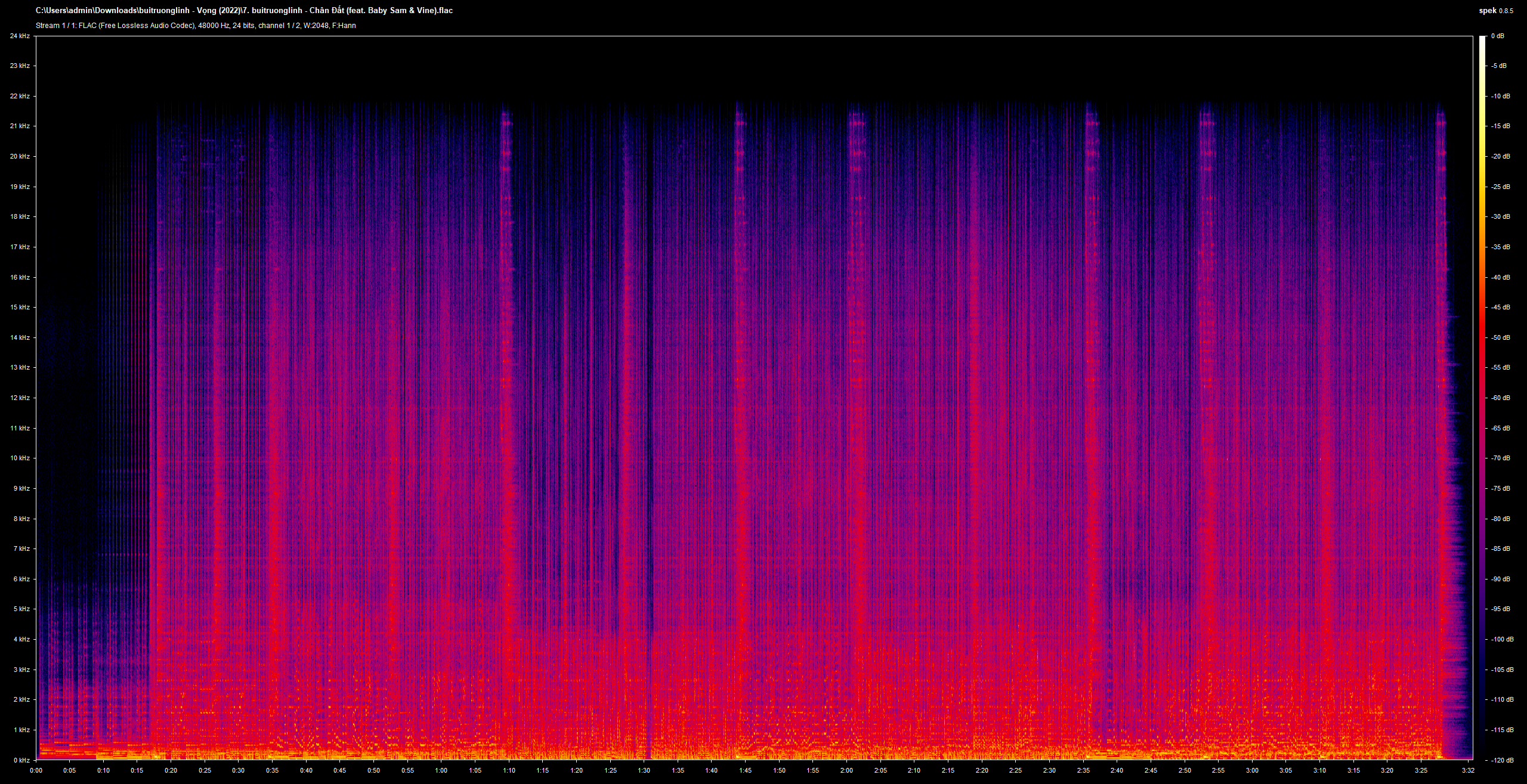
Task: Click the 16 kHz frequency axis label
Action: 20,277
